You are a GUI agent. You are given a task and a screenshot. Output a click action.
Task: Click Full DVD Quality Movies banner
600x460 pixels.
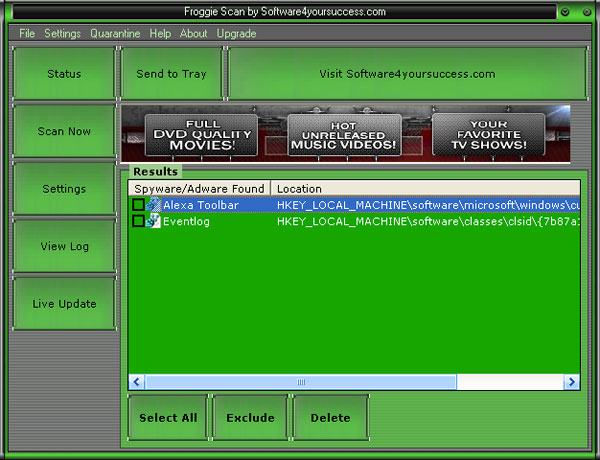(201, 135)
